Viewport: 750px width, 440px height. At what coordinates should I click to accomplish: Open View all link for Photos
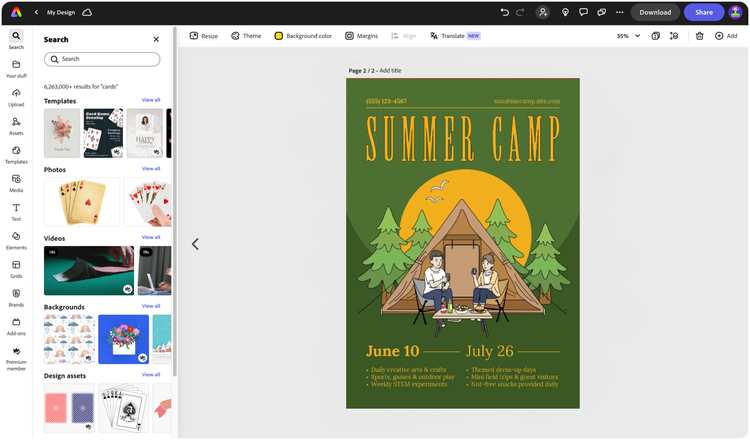point(151,168)
